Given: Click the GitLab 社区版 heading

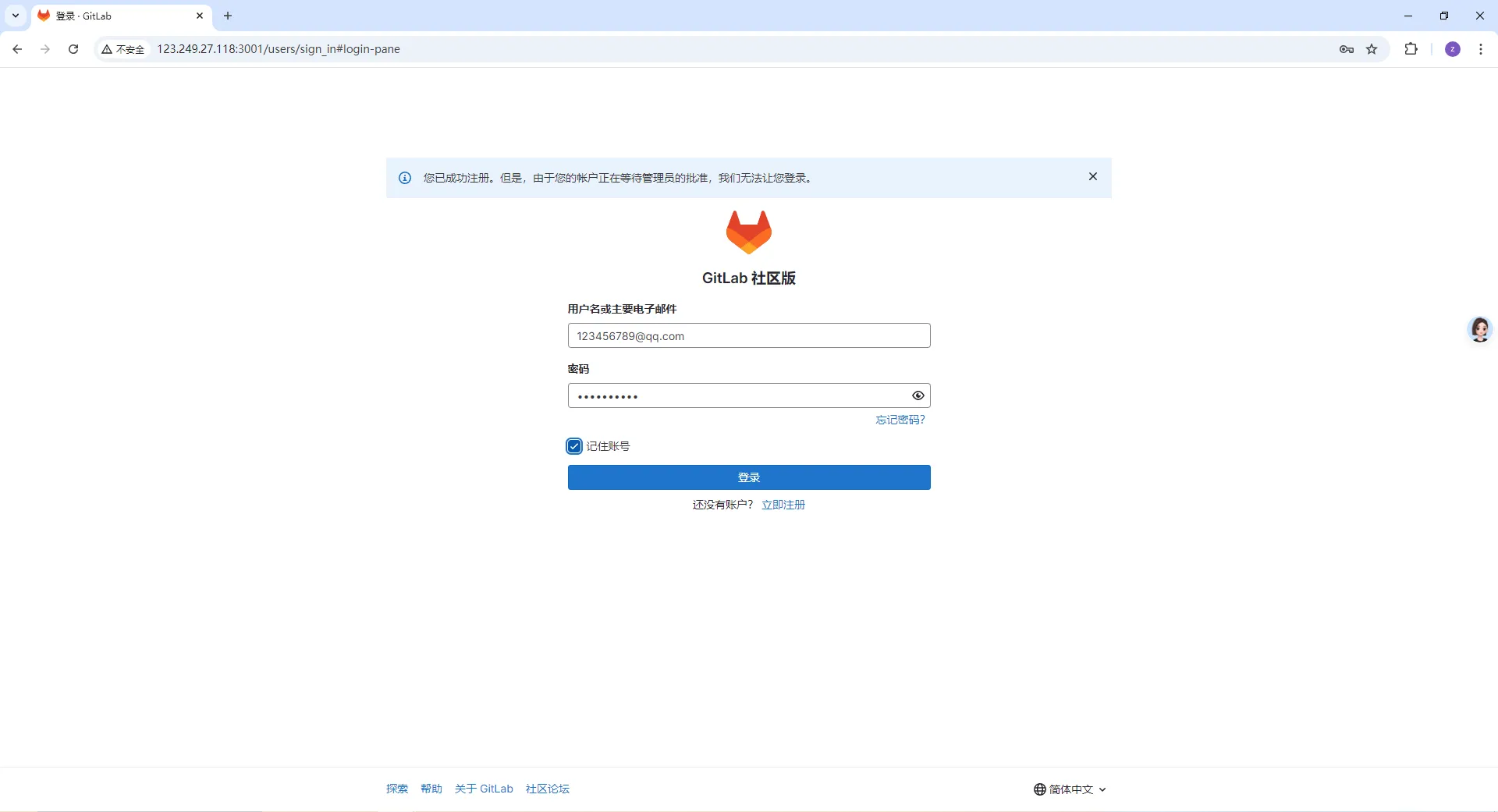Looking at the screenshot, I should [749, 278].
